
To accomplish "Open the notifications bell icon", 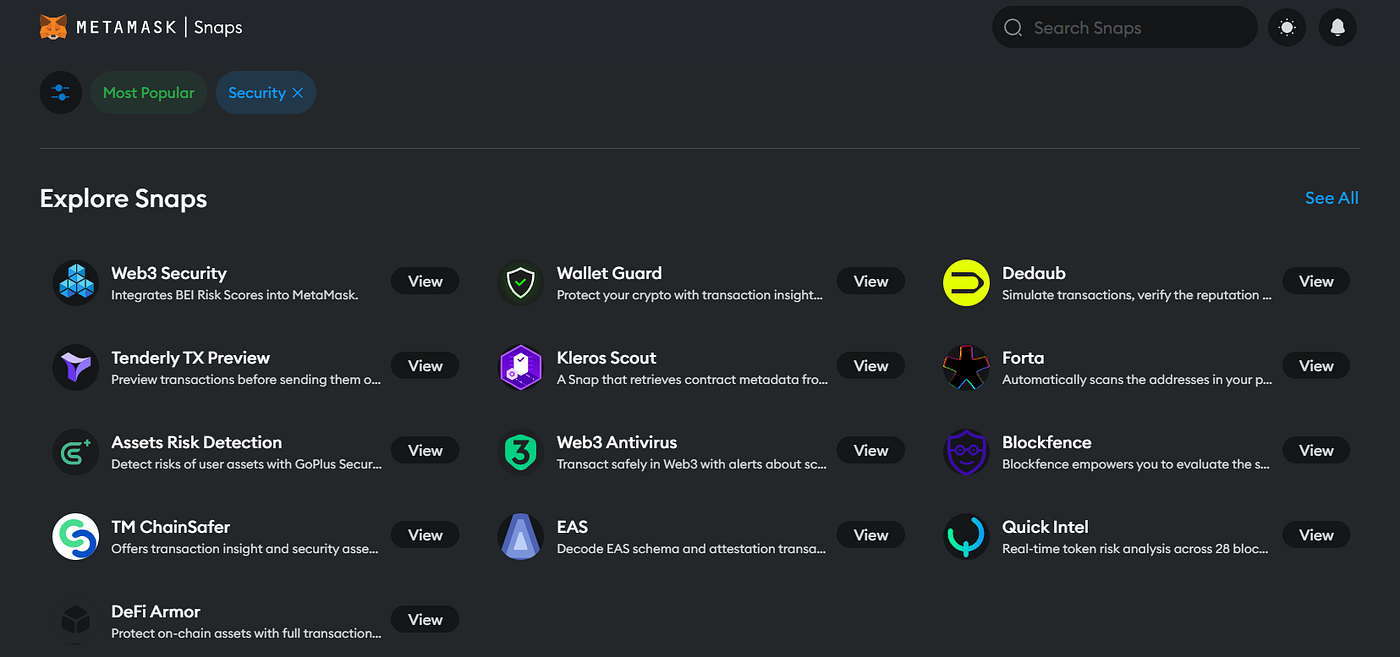I will pyautogui.click(x=1338, y=27).
